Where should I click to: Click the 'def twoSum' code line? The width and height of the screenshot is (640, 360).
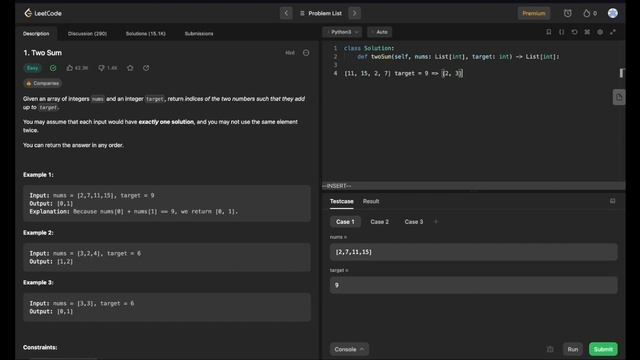click(x=458, y=57)
